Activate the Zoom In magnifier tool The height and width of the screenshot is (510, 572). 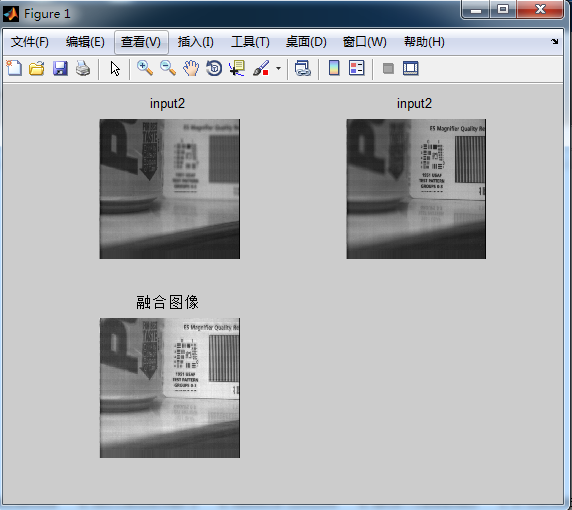pyautogui.click(x=145, y=68)
